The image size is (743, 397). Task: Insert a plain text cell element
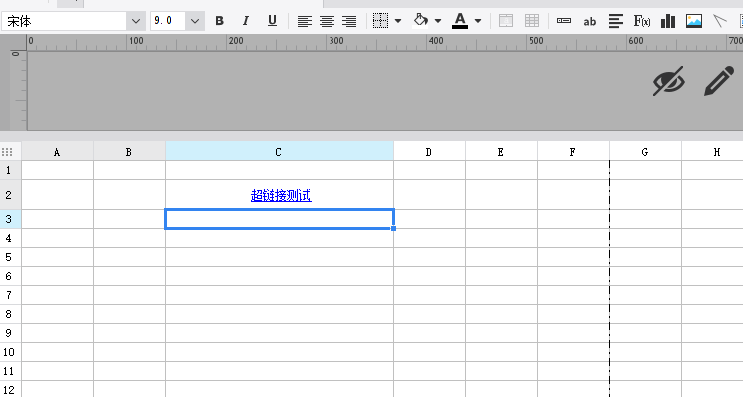[x=564, y=21]
